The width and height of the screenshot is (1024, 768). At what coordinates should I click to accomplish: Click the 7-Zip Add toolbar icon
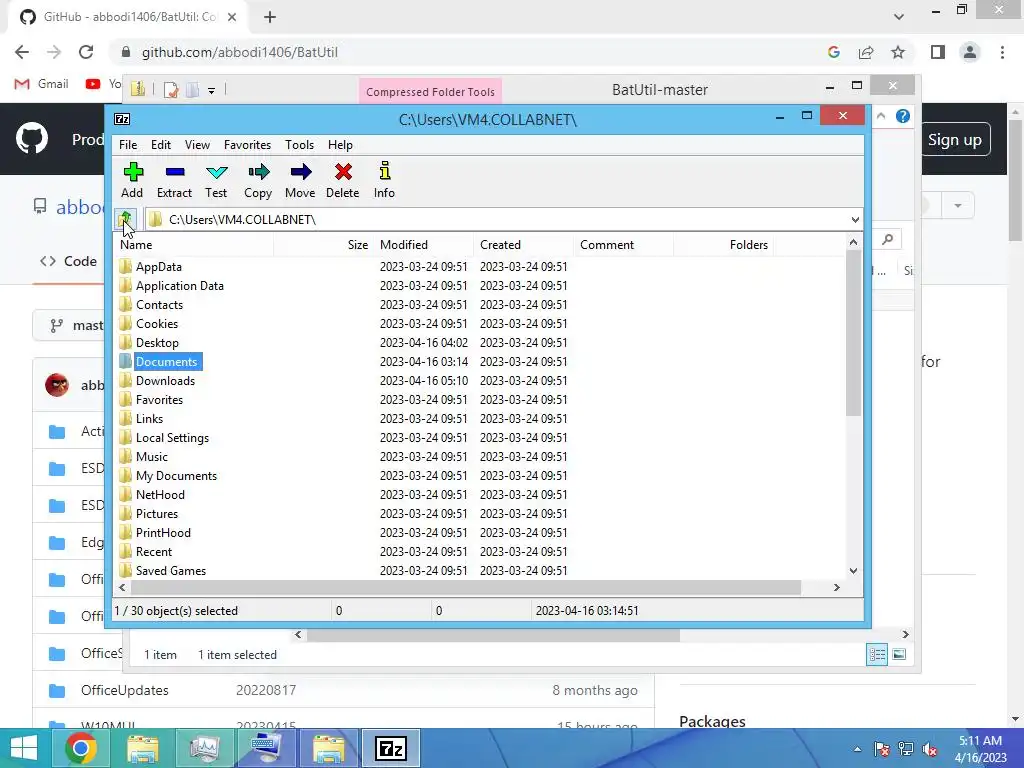click(133, 172)
